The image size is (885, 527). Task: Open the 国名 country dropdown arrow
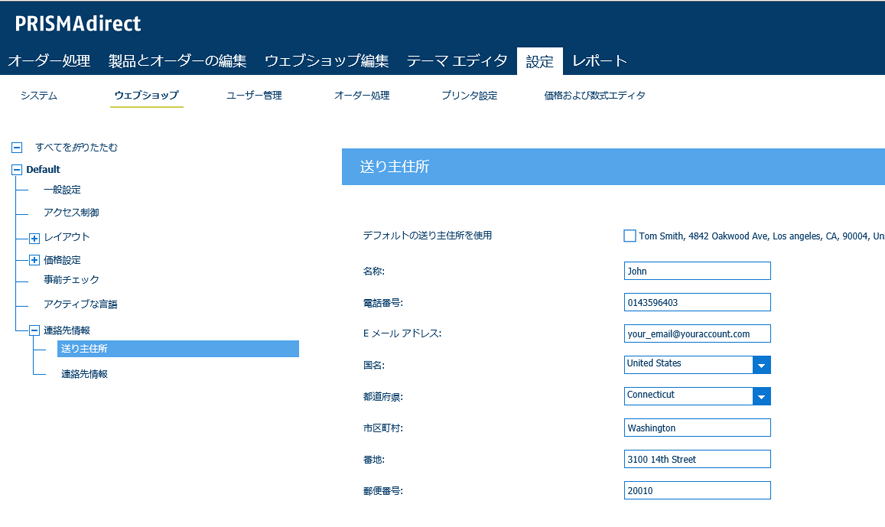(761, 365)
